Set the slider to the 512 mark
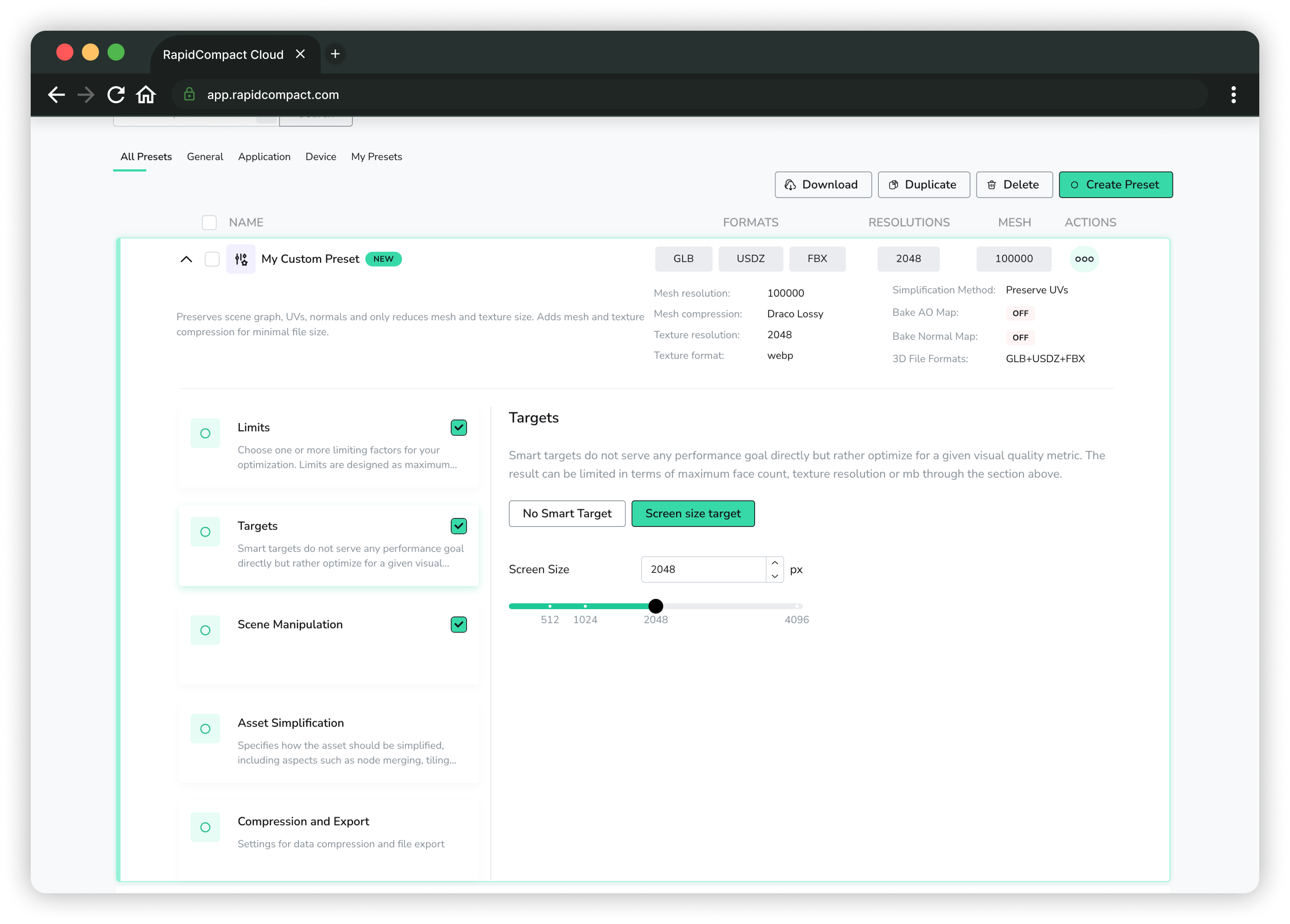 (x=550, y=607)
